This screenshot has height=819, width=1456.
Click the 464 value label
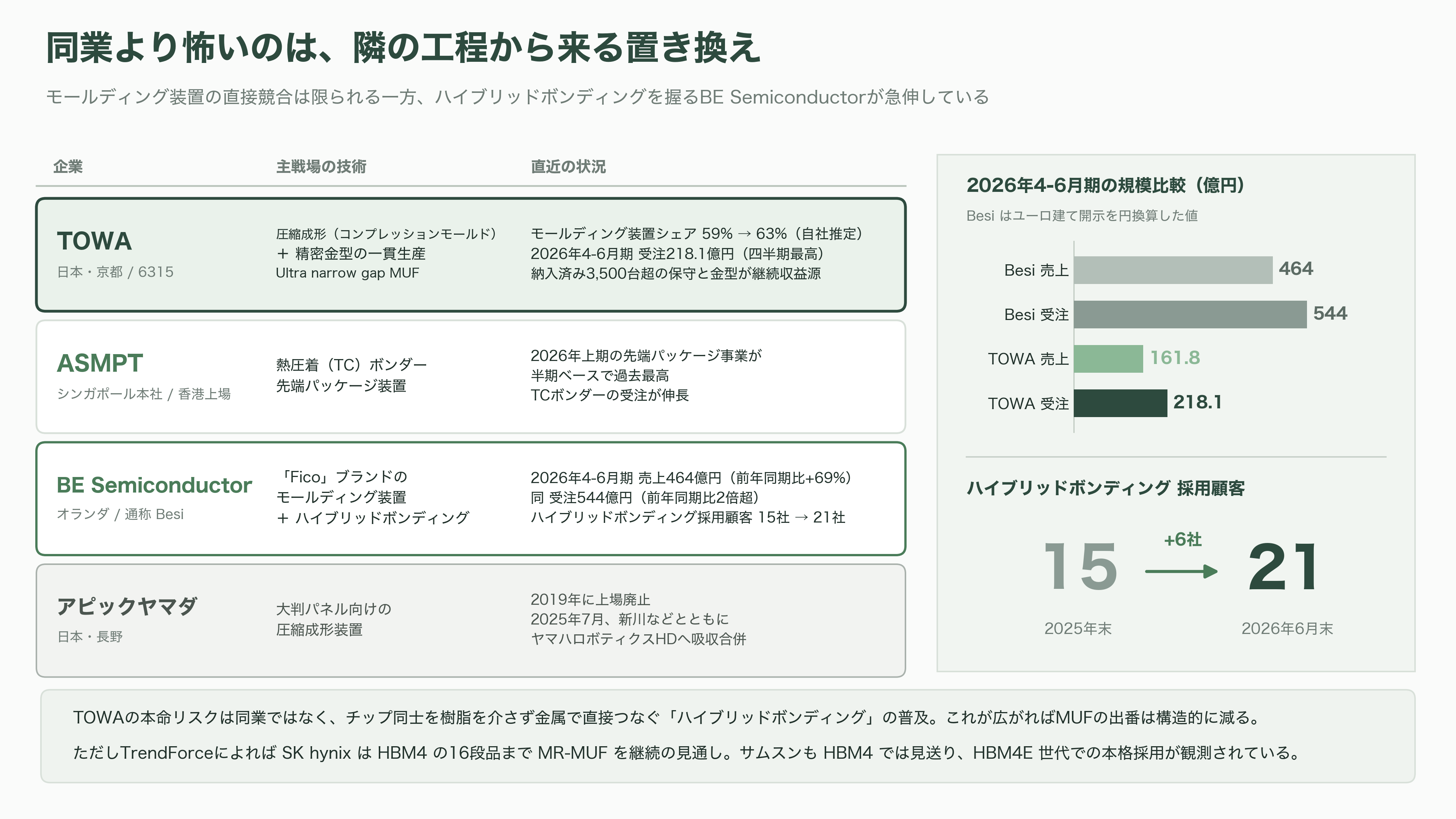pos(1296,268)
